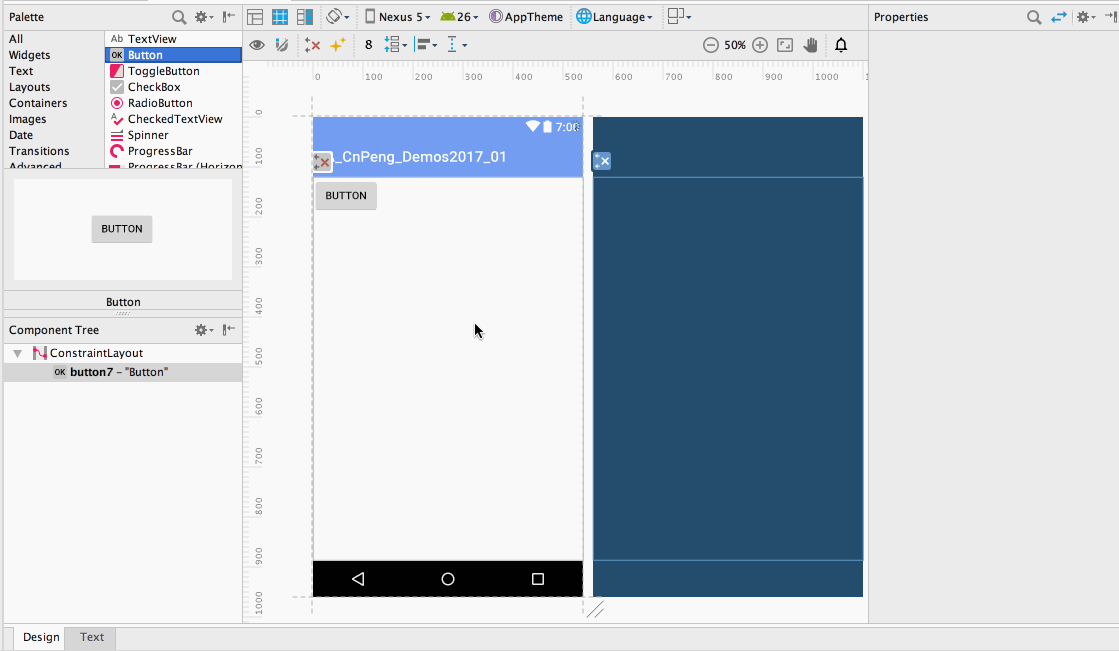Clear all constraints in the editor toolbar
Viewport: 1119px width, 651px height.
click(312, 45)
